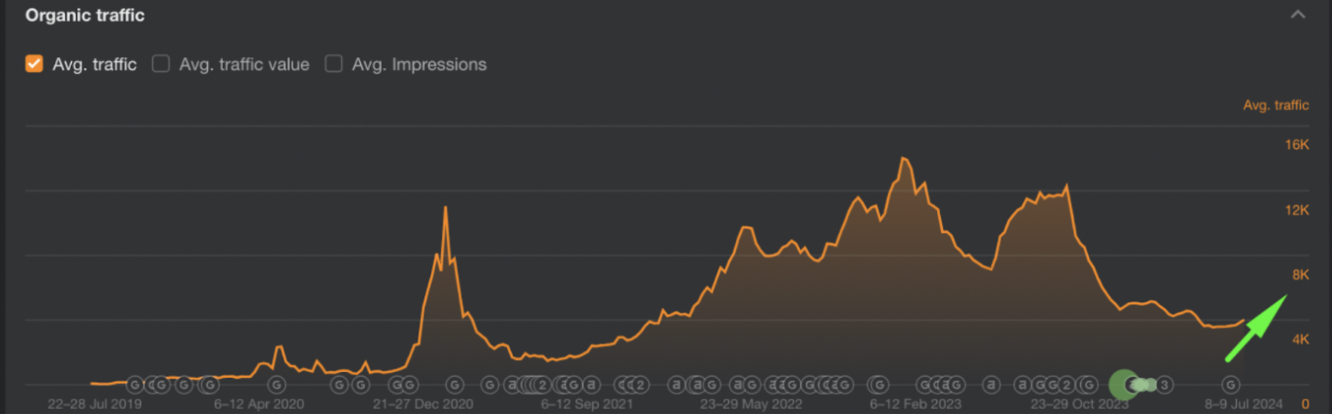The width and height of the screenshot is (1332, 414).
Task: Click the Organic traffic panel title
Action: [85, 15]
